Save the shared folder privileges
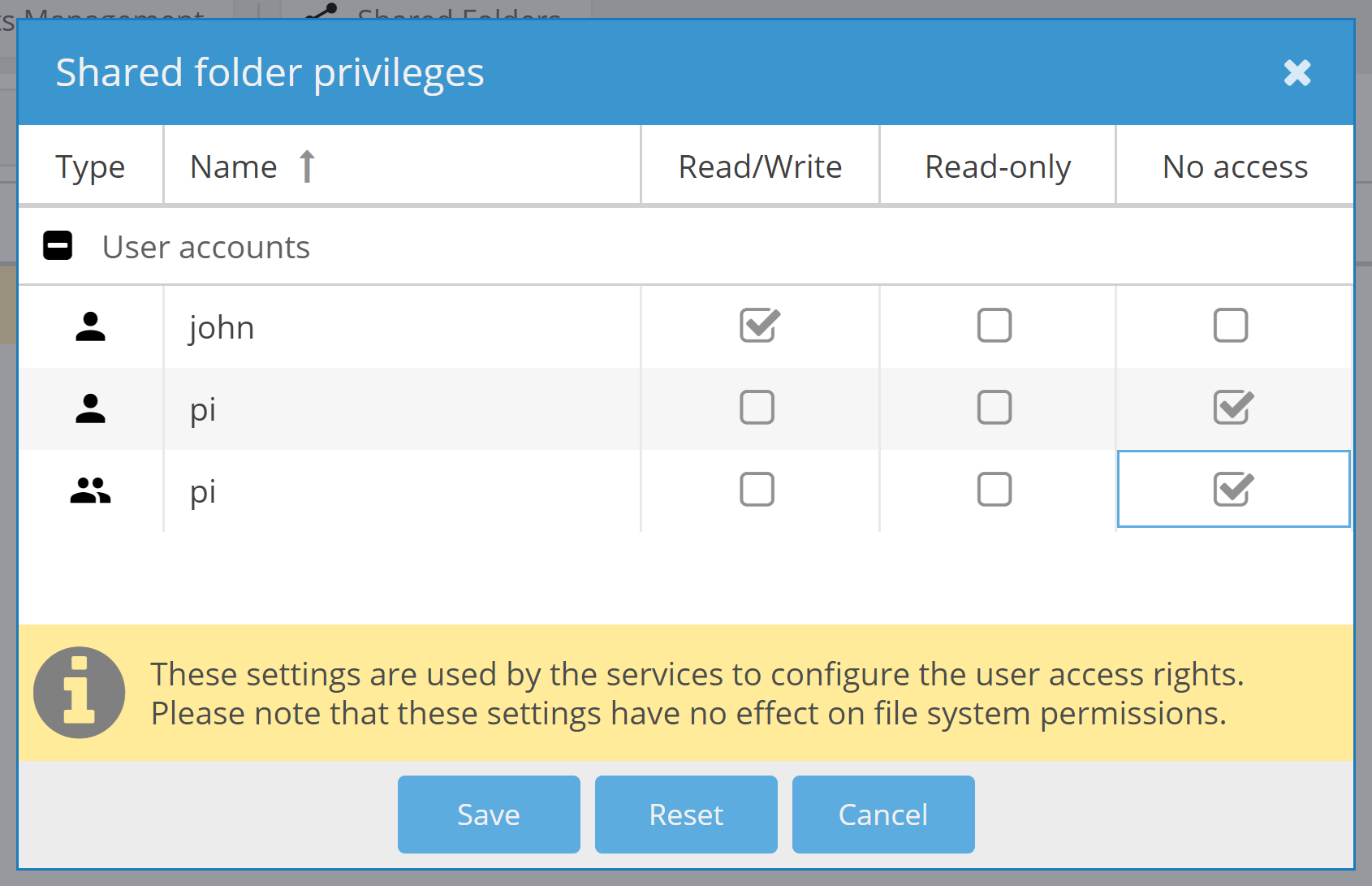Screen dimensions: 1372x886 488,815
